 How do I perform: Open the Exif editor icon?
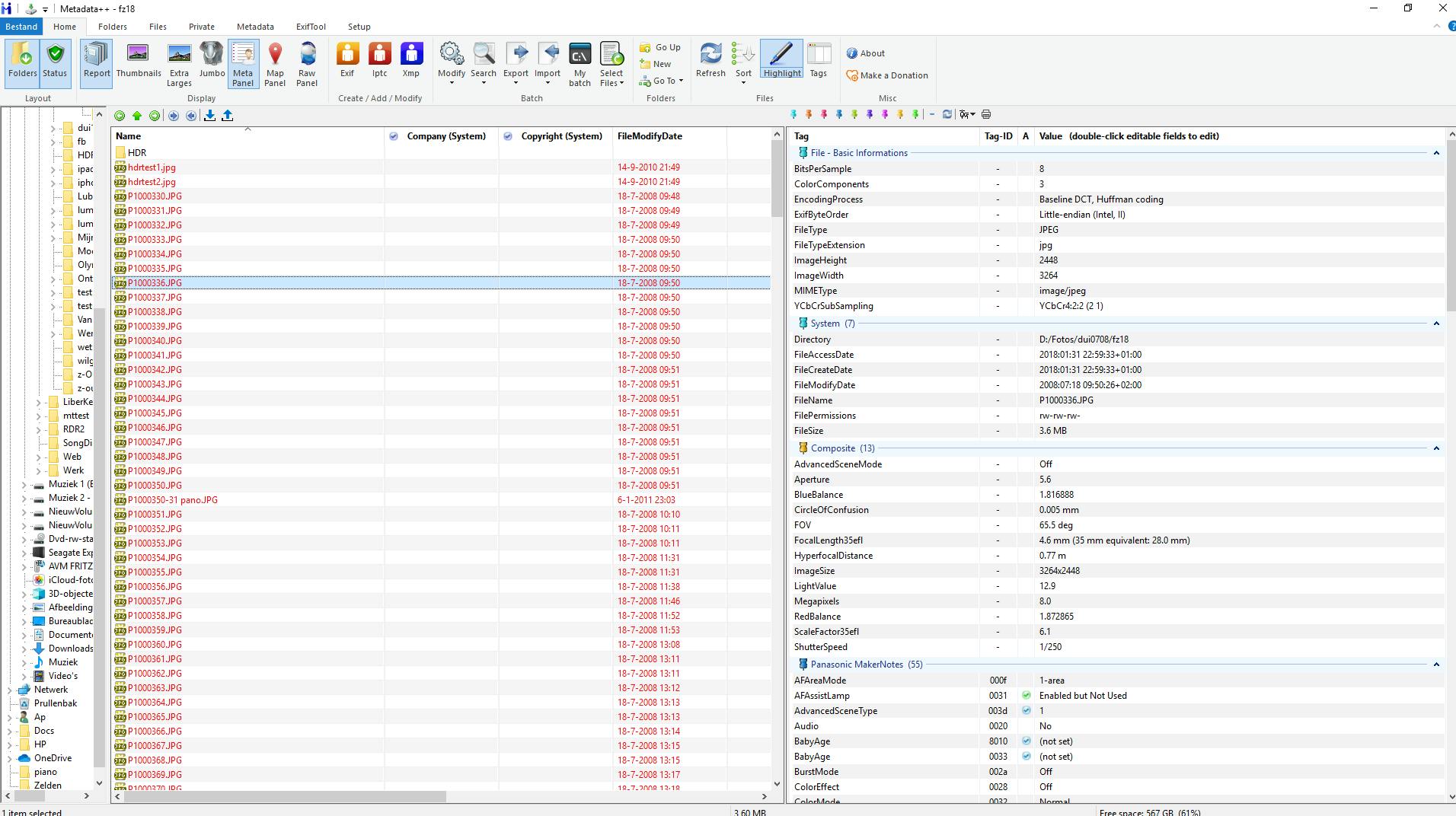click(347, 60)
